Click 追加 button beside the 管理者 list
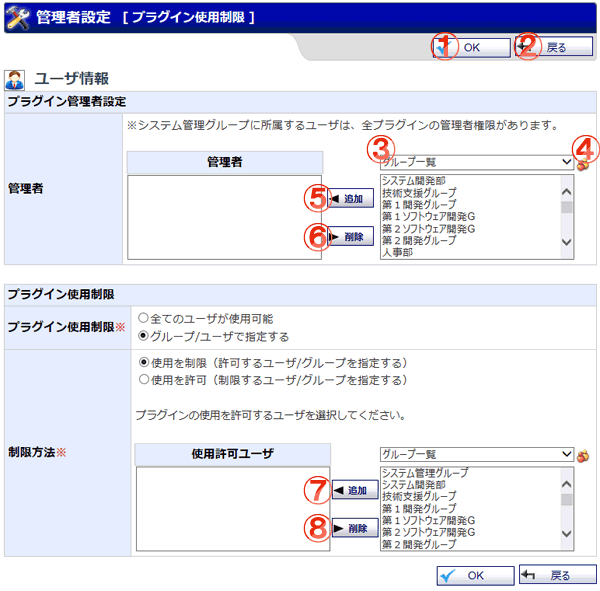The height and width of the screenshot is (591, 600). pos(350,198)
